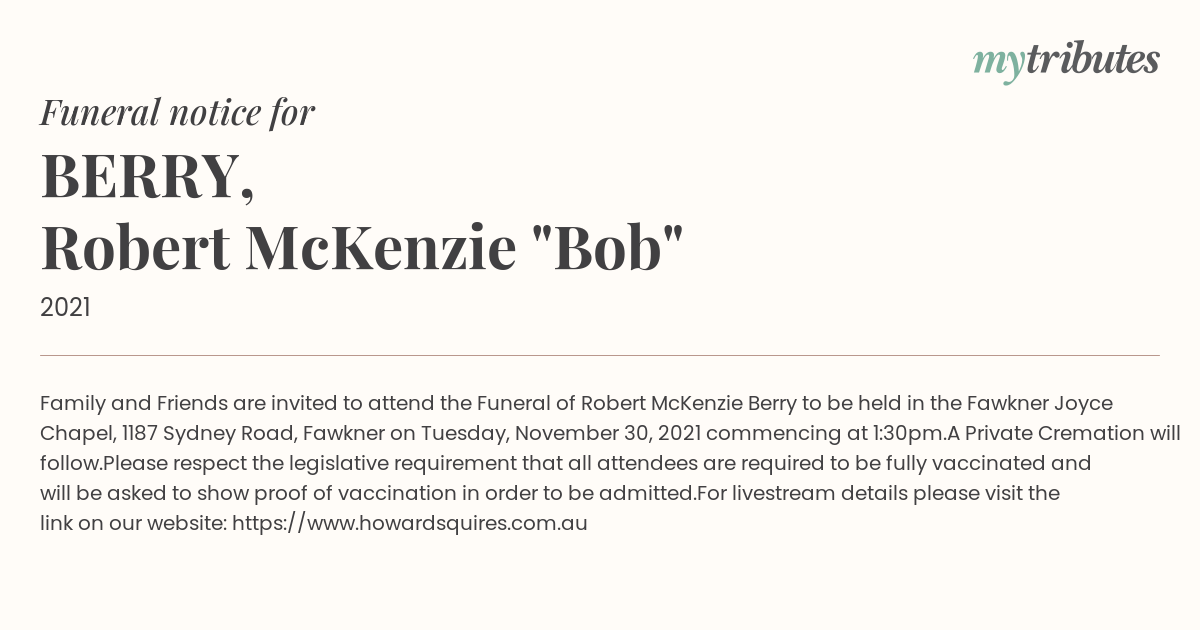Click the 'Fawkner Joyce' chapel name
The width and height of the screenshot is (1200, 630).
point(1040,403)
